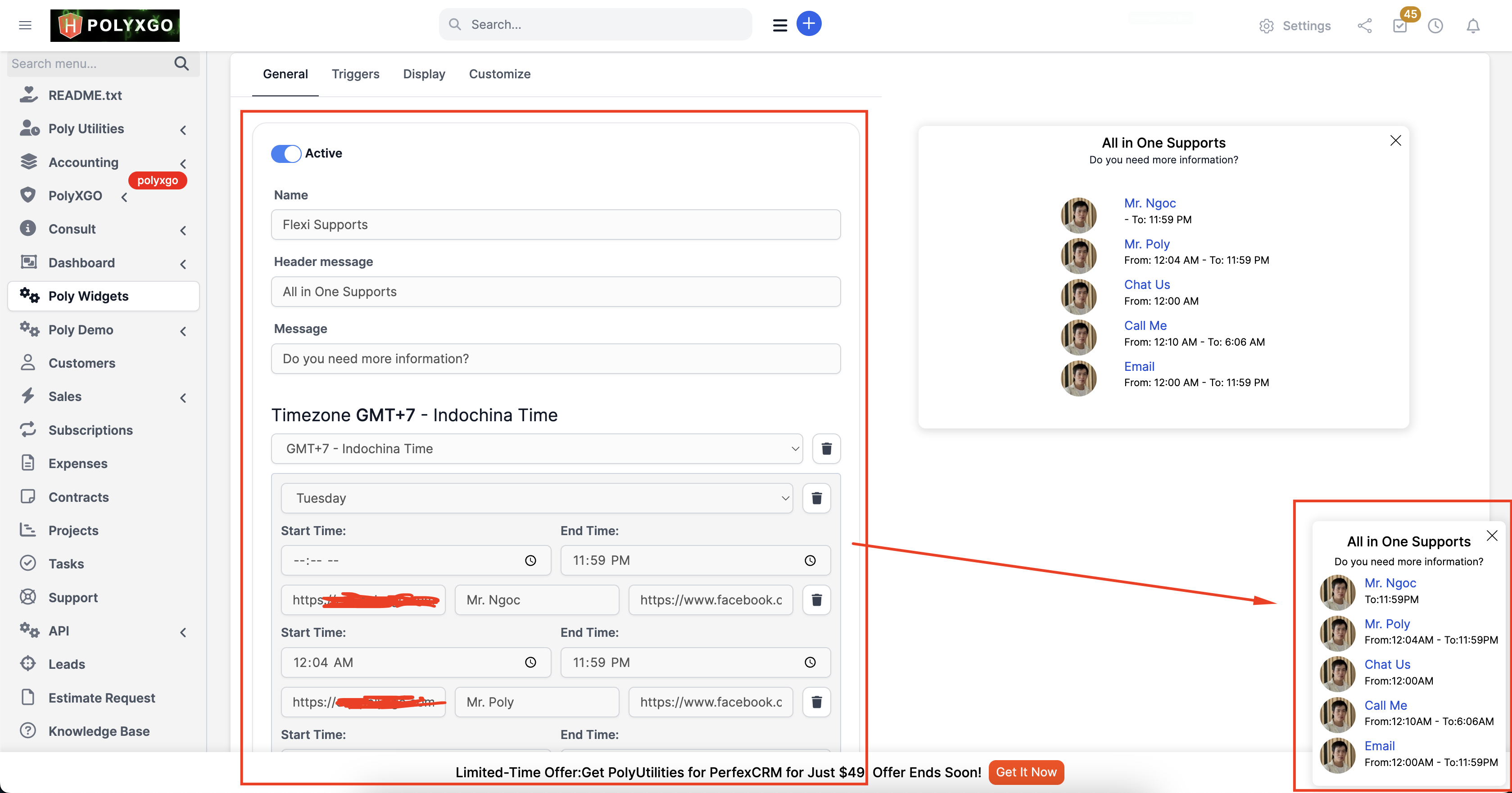Screen dimensions: 1512x793
Task: Open the GMT+7 - Indochina Time dropdown
Action: [536, 449]
